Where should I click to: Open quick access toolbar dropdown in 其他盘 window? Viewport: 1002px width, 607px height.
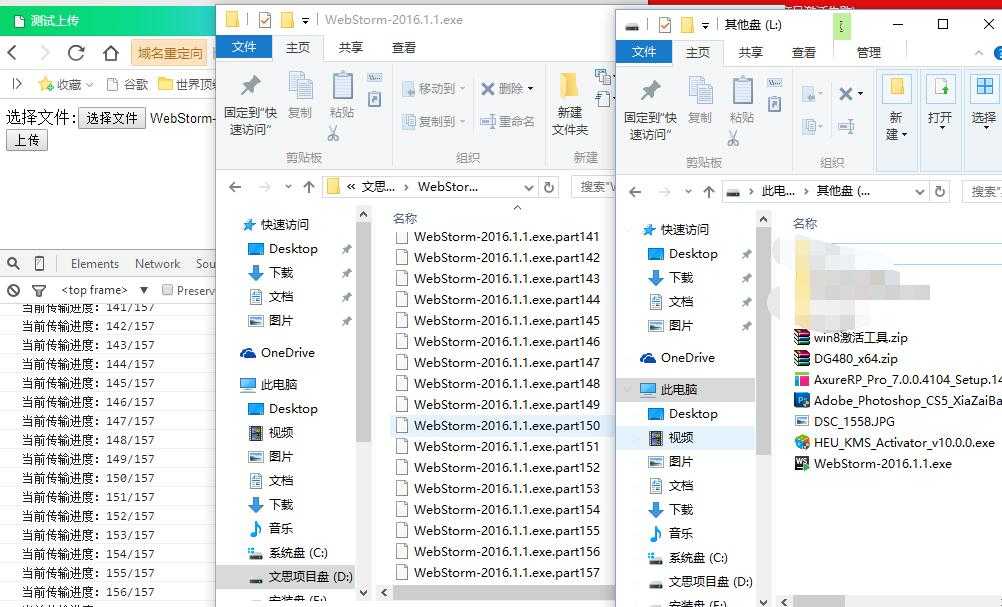coord(705,26)
